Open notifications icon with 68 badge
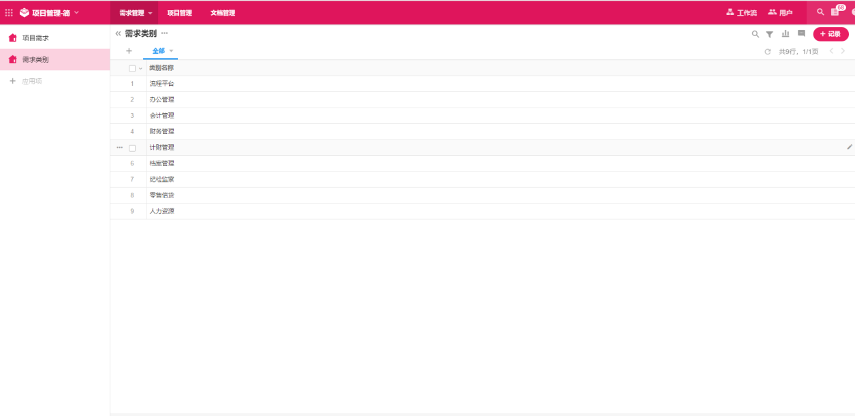Viewport: 856px width, 416px height. [835, 11]
